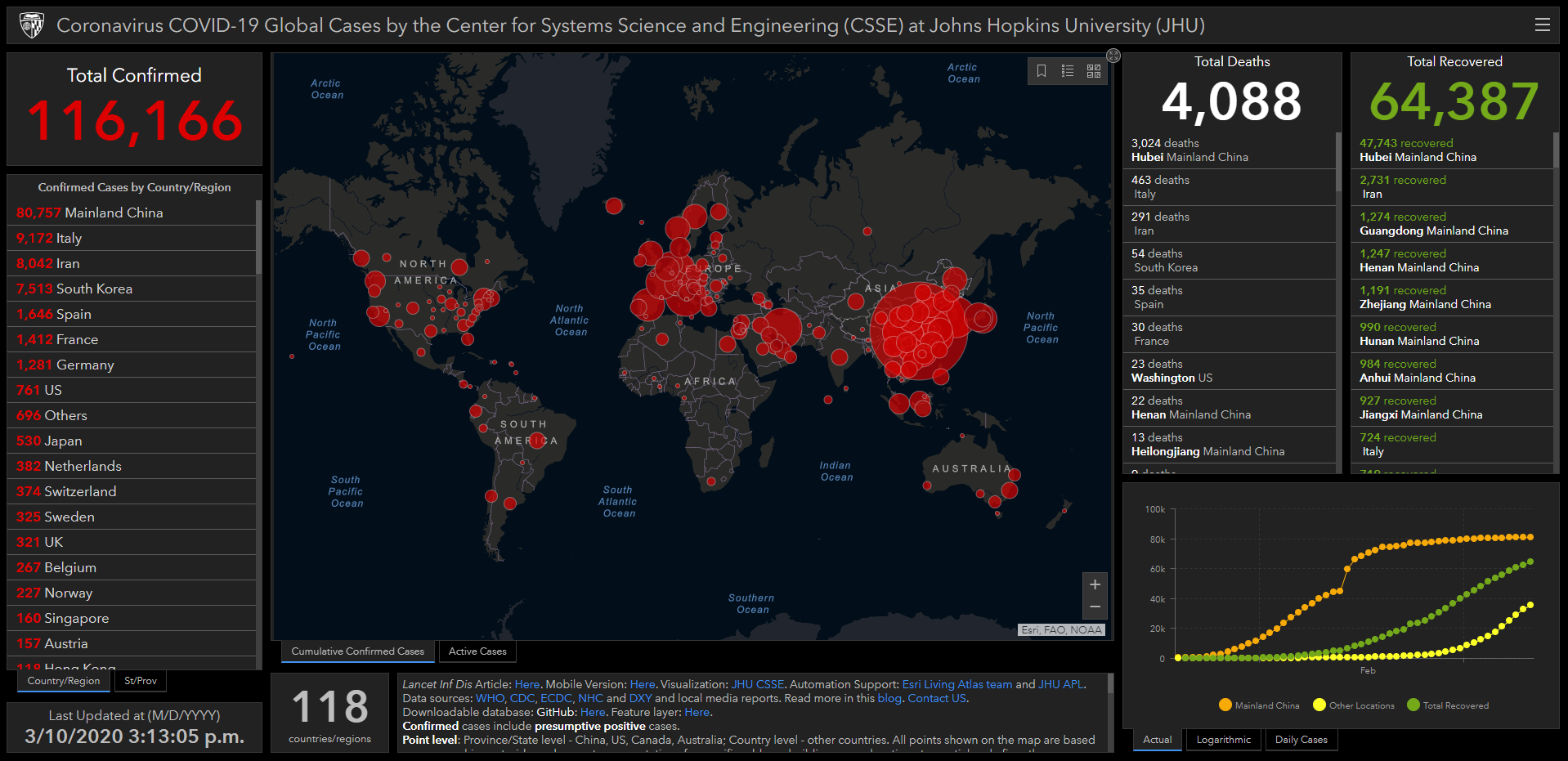
Task: Toggle the Total Recovered chart series
Action: [x=1447, y=705]
